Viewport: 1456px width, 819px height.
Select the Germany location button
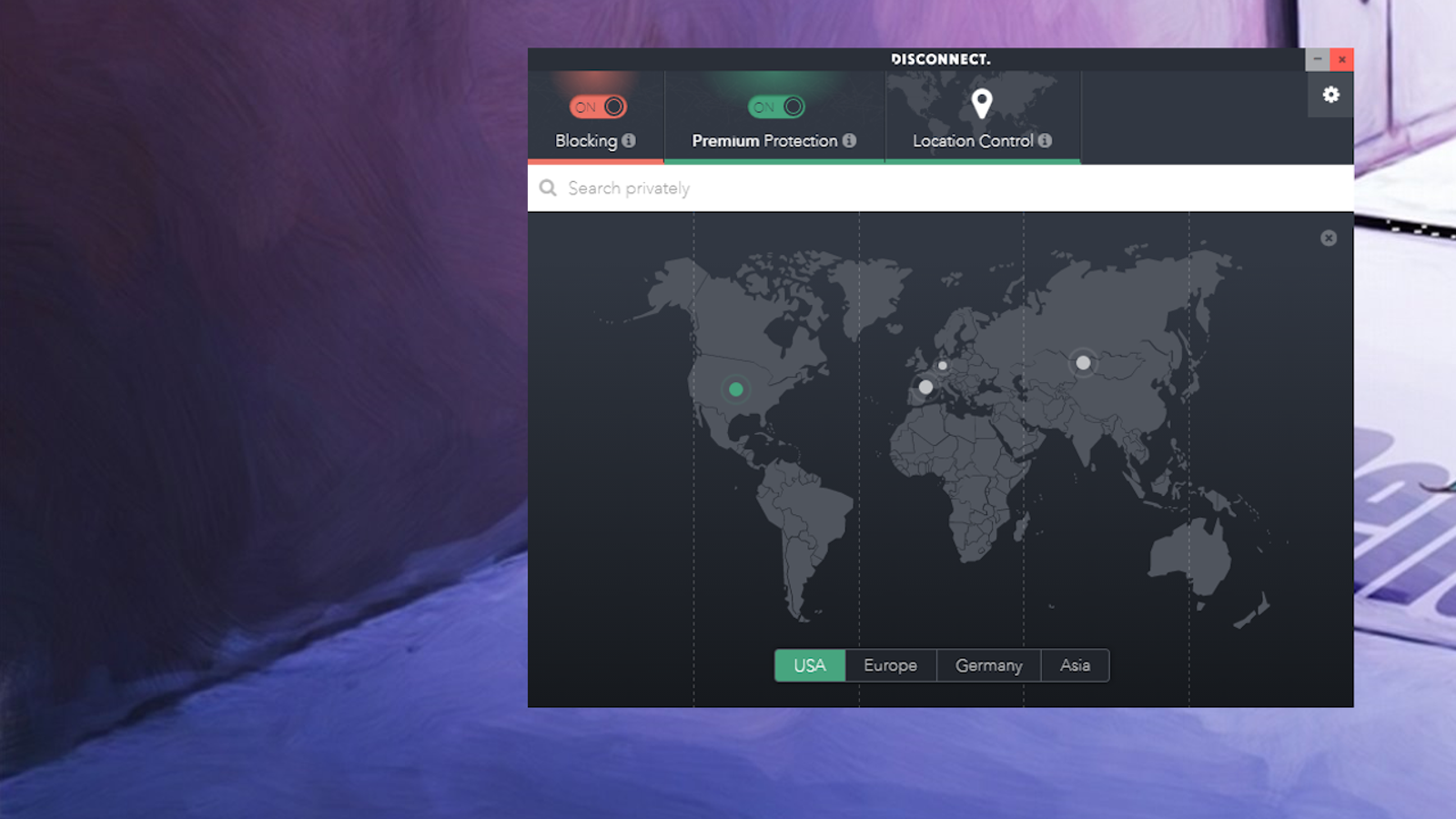pos(989,665)
